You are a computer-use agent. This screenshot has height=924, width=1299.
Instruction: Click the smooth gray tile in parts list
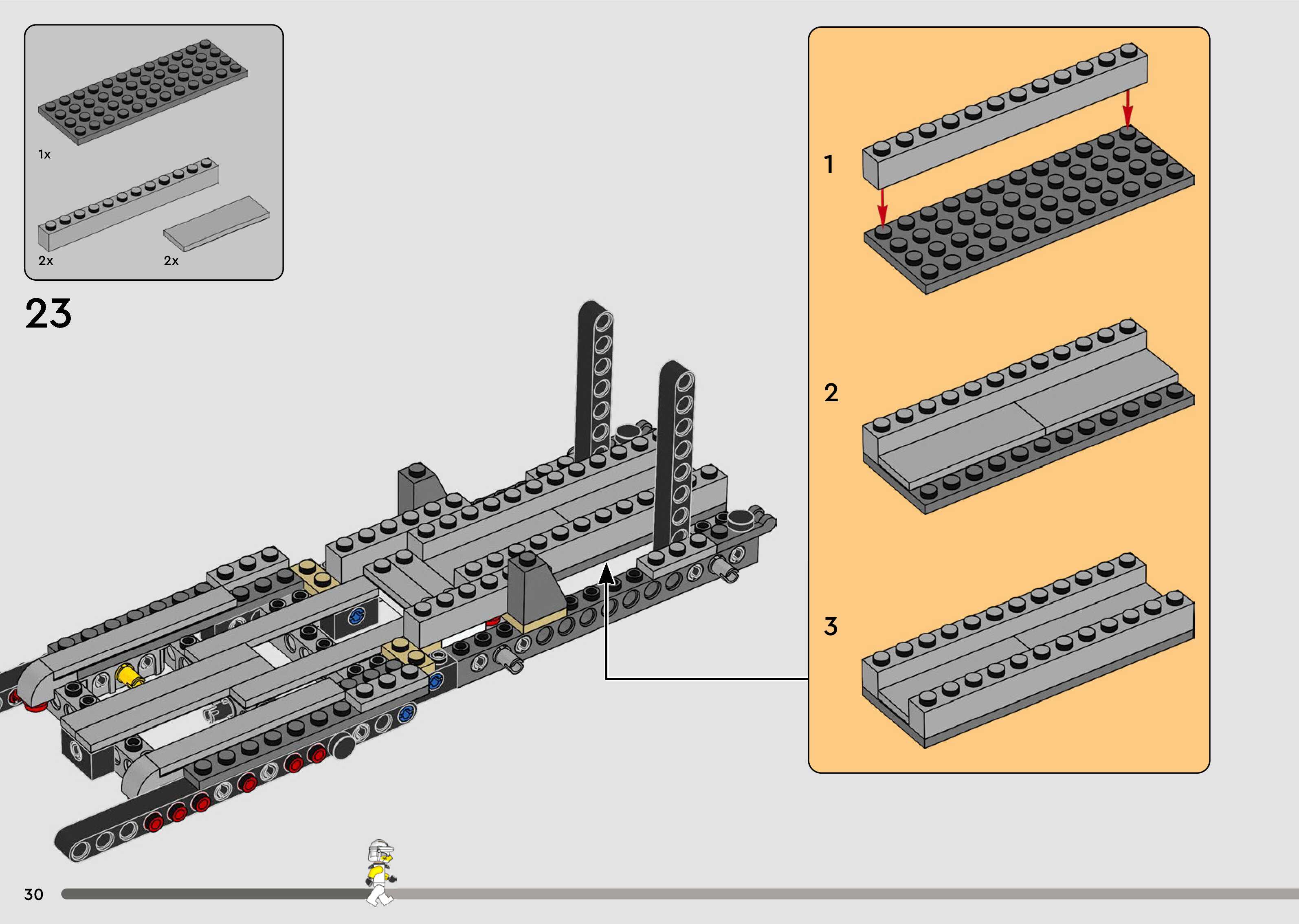pos(217,223)
